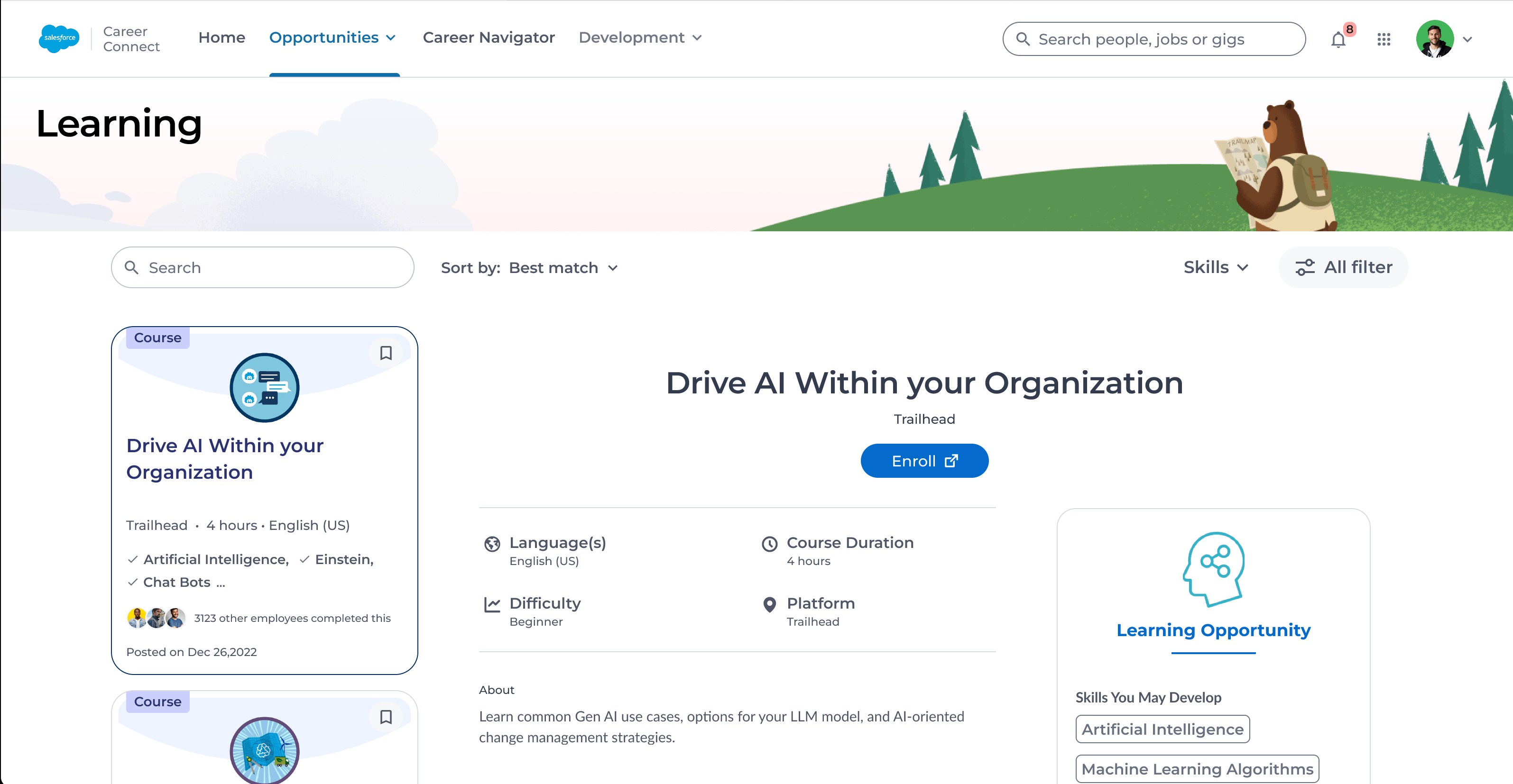The width and height of the screenshot is (1513, 784).
Task: Open the Career Navigator tab
Action: coord(489,37)
